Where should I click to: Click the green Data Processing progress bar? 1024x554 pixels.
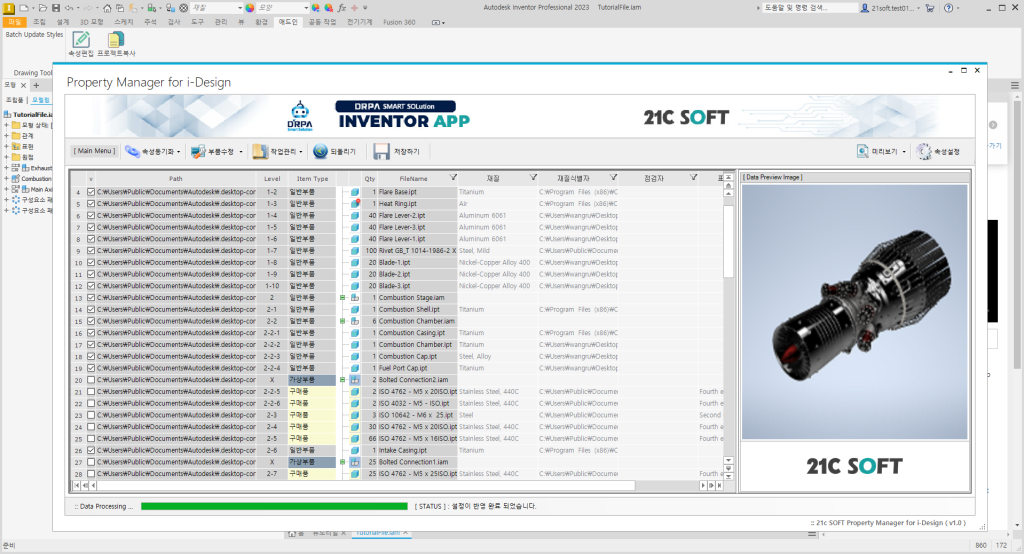[x=274, y=506]
